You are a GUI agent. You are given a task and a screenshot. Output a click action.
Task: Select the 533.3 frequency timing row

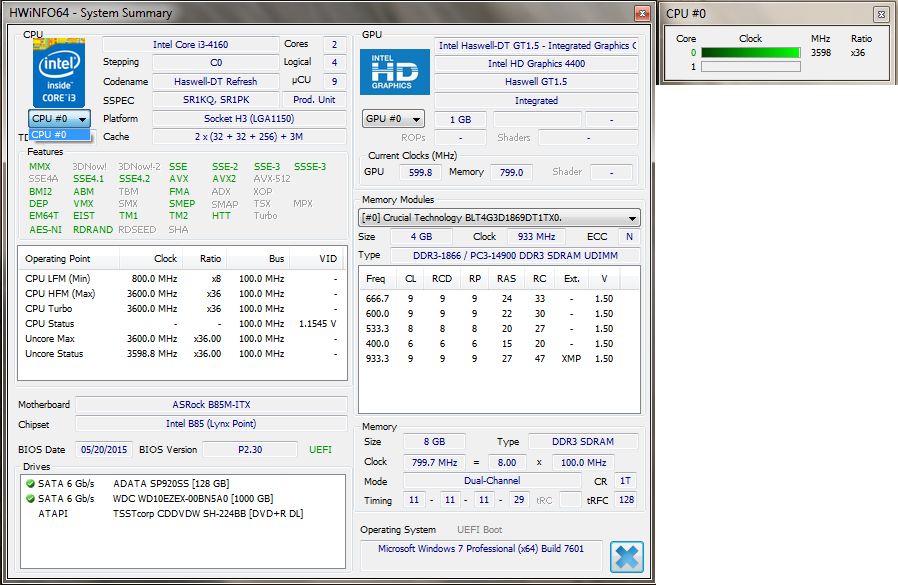point(498,328)
